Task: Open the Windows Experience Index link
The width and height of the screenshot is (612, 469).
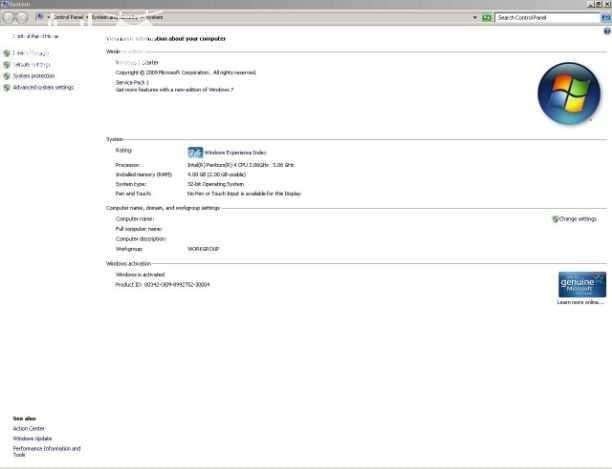Action: coord(235,153)
